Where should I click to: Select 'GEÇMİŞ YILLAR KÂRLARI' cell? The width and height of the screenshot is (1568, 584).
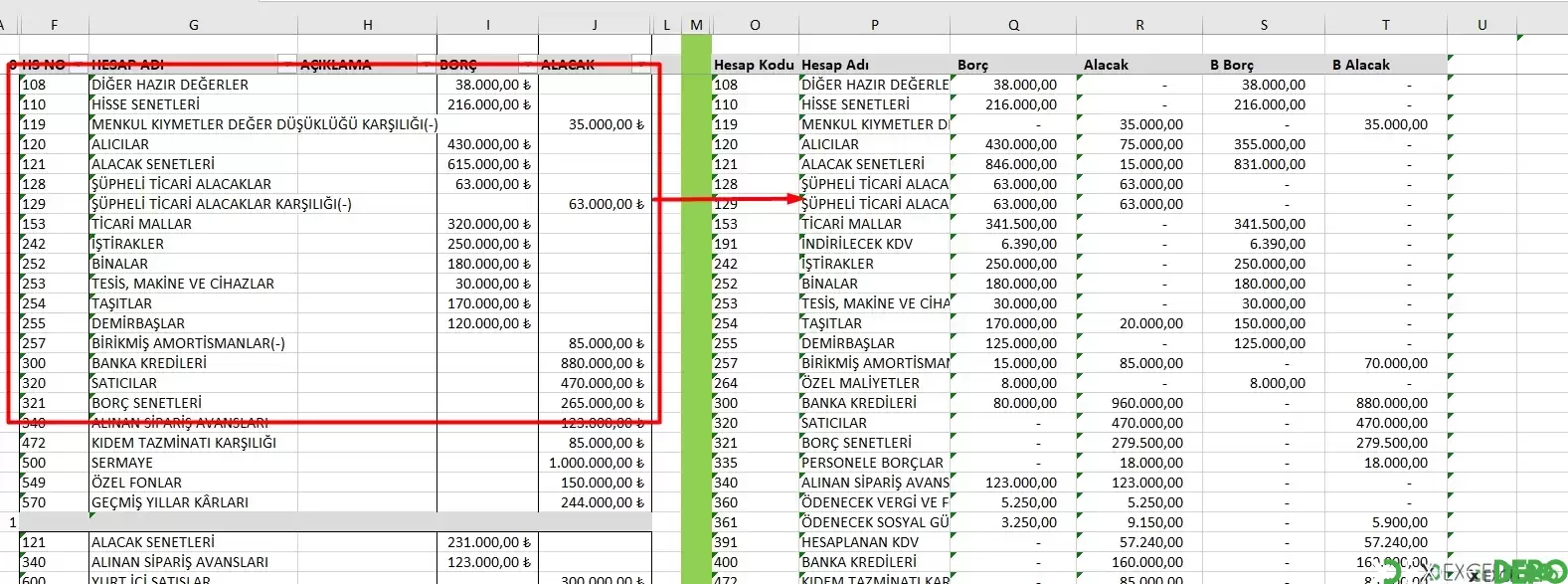[193, 502]
